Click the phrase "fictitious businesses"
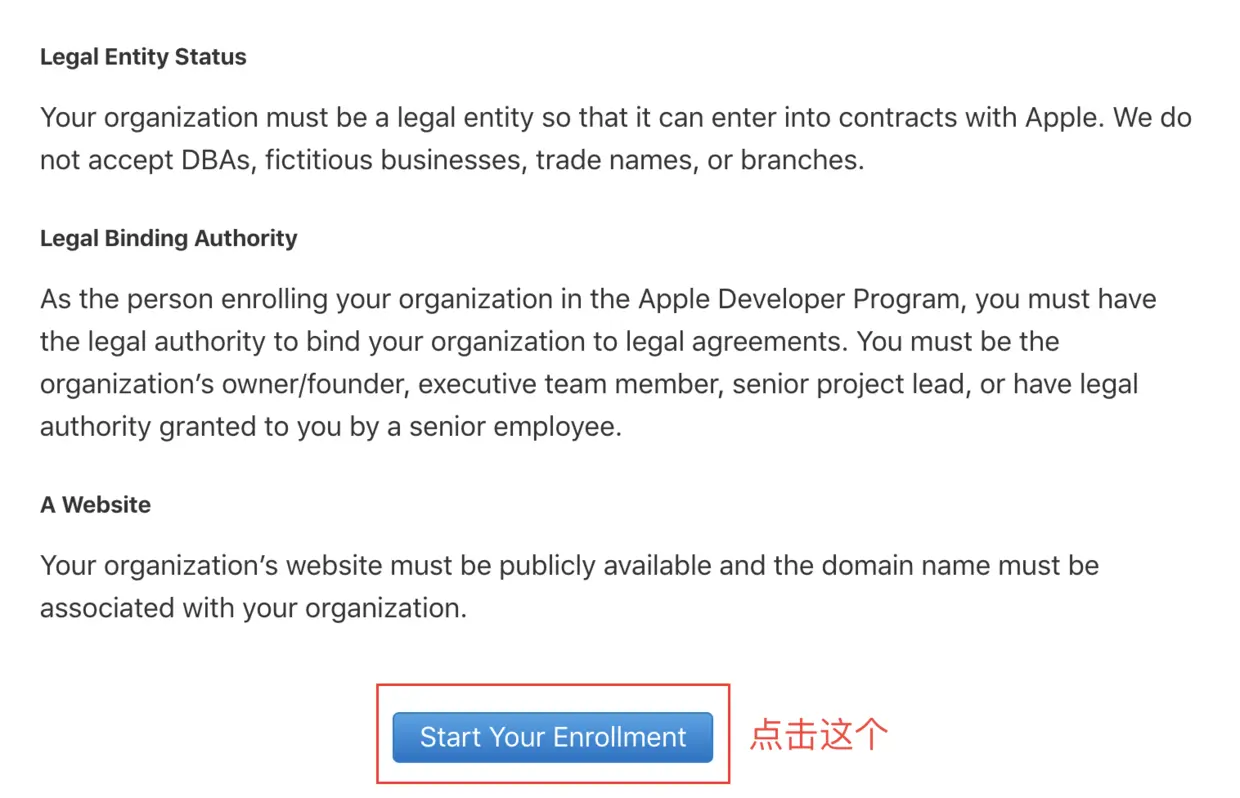The width and height of the screenshot is (1240, 798). click(x=392, y=160)
